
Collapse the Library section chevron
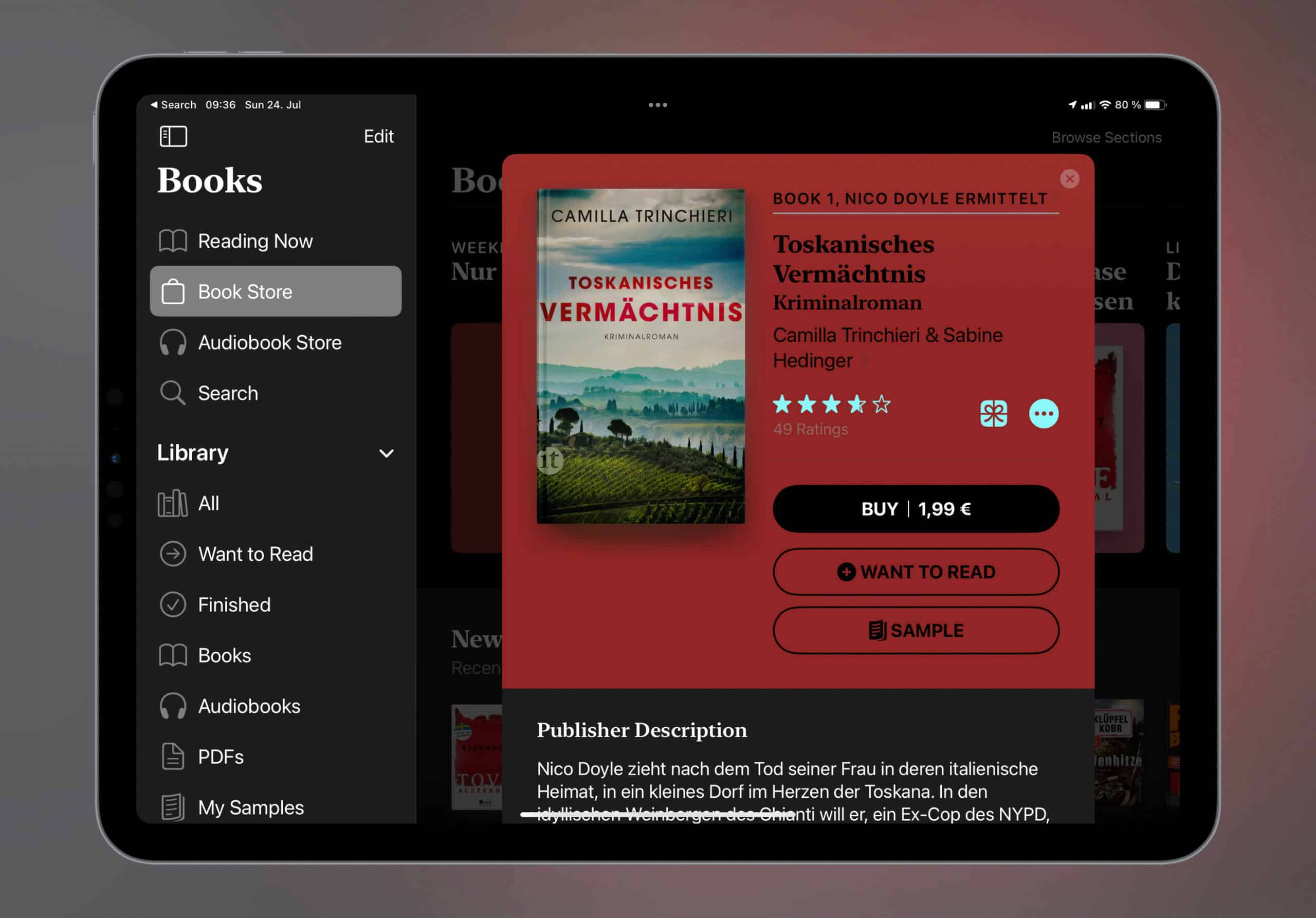point(386,453)
